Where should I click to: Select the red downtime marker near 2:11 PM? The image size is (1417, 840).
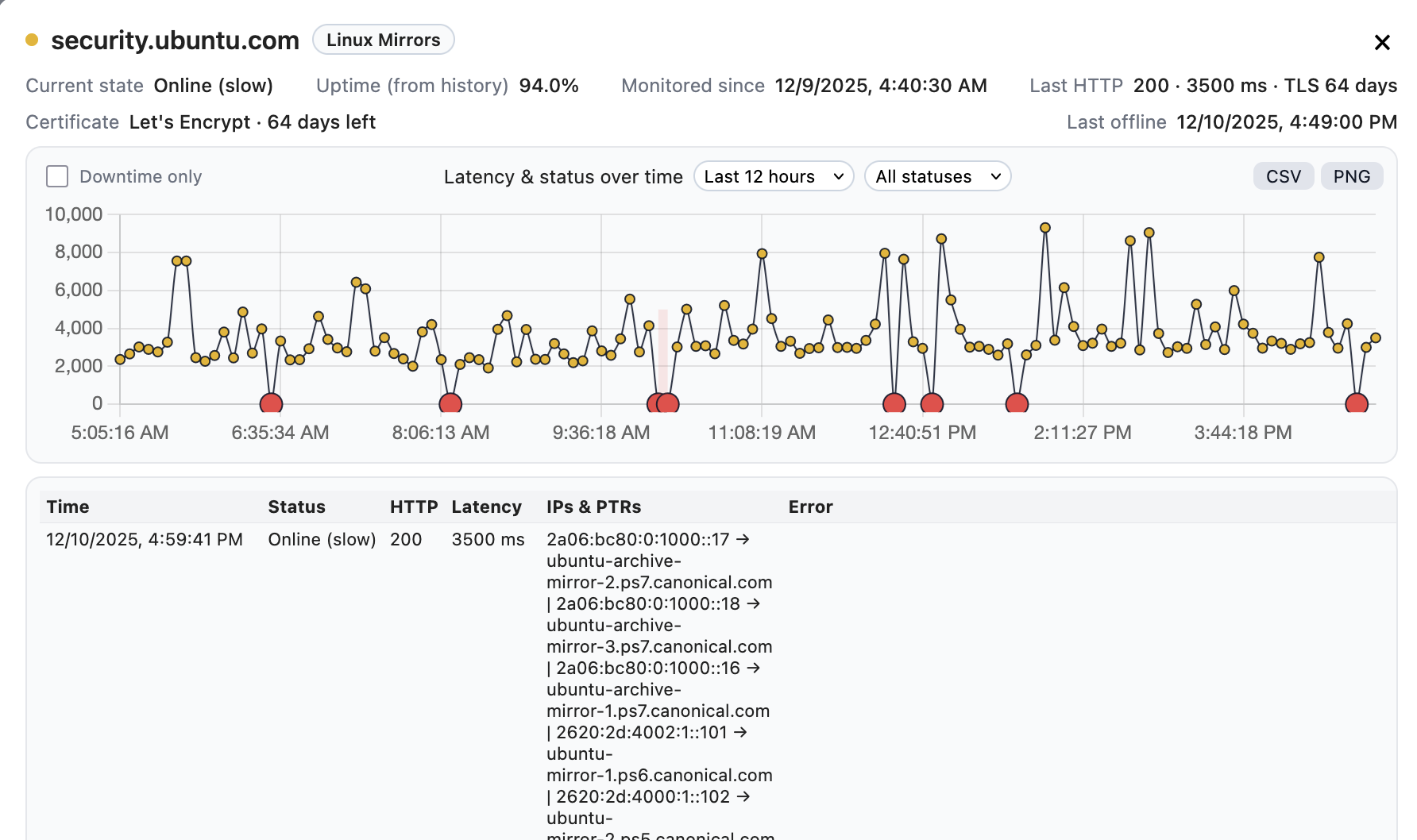coord(1017,403)
